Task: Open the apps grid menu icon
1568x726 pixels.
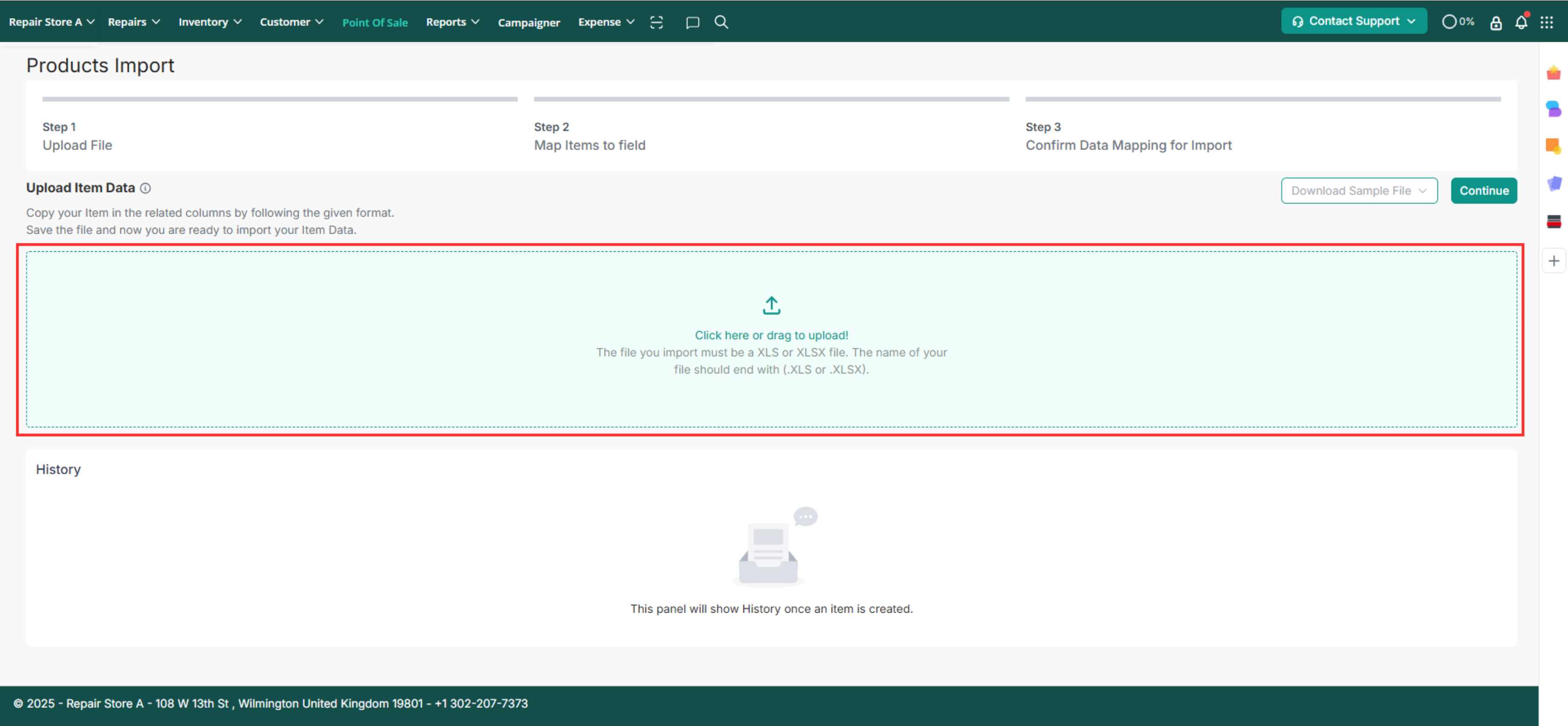Action: [x=1546, y=22]
